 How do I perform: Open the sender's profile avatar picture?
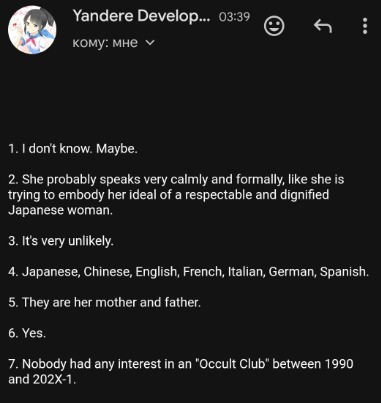(x=32, y=30)
